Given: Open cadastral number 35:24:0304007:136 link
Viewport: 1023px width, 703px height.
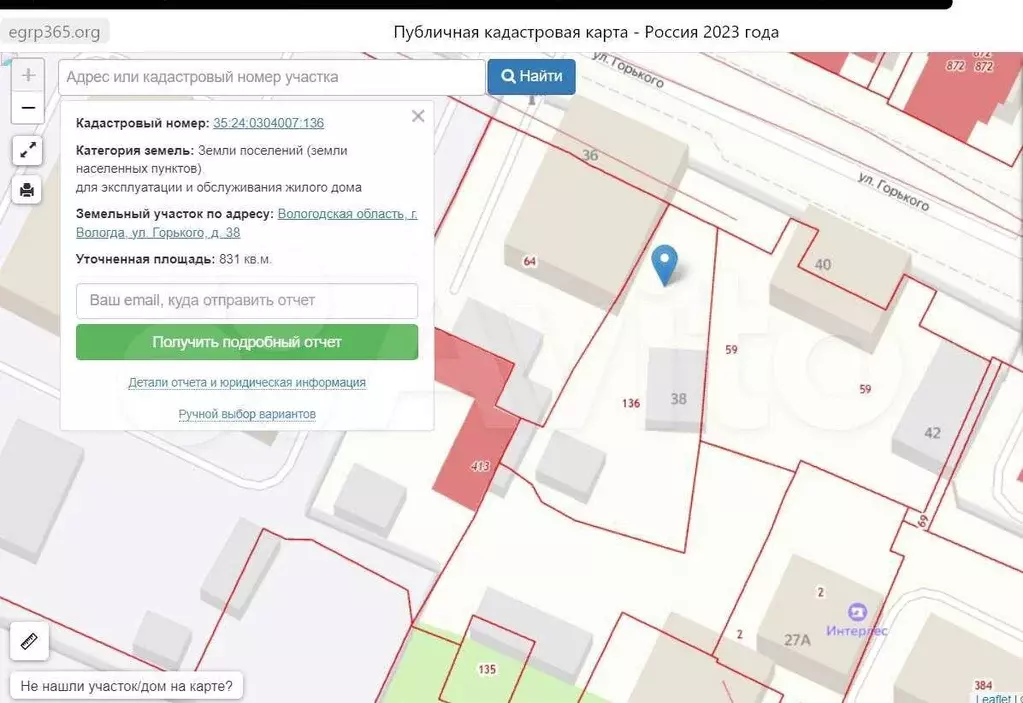Looking at the screenshot, I should pyautogui.click(x=268, y=123).
